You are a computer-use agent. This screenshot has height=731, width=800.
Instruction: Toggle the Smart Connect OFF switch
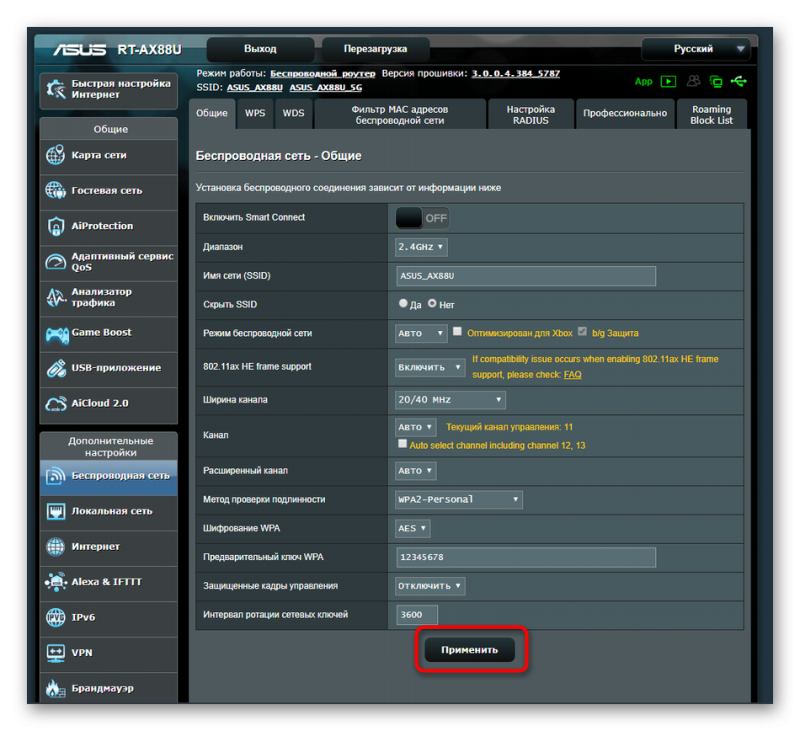coord(422,218)
